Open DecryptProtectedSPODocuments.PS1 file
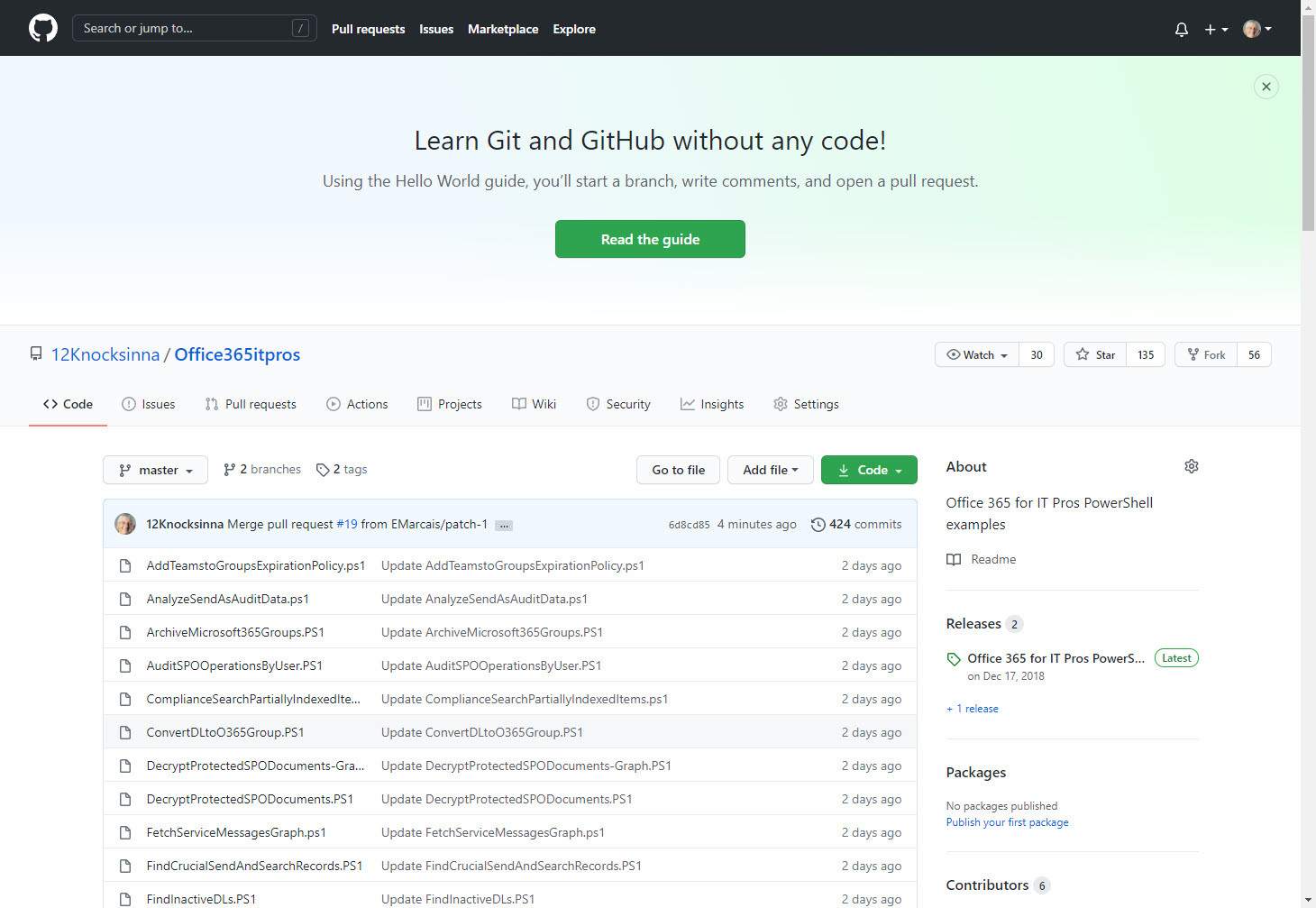This screenshot has height=908, width=1316. coord(250,799)
